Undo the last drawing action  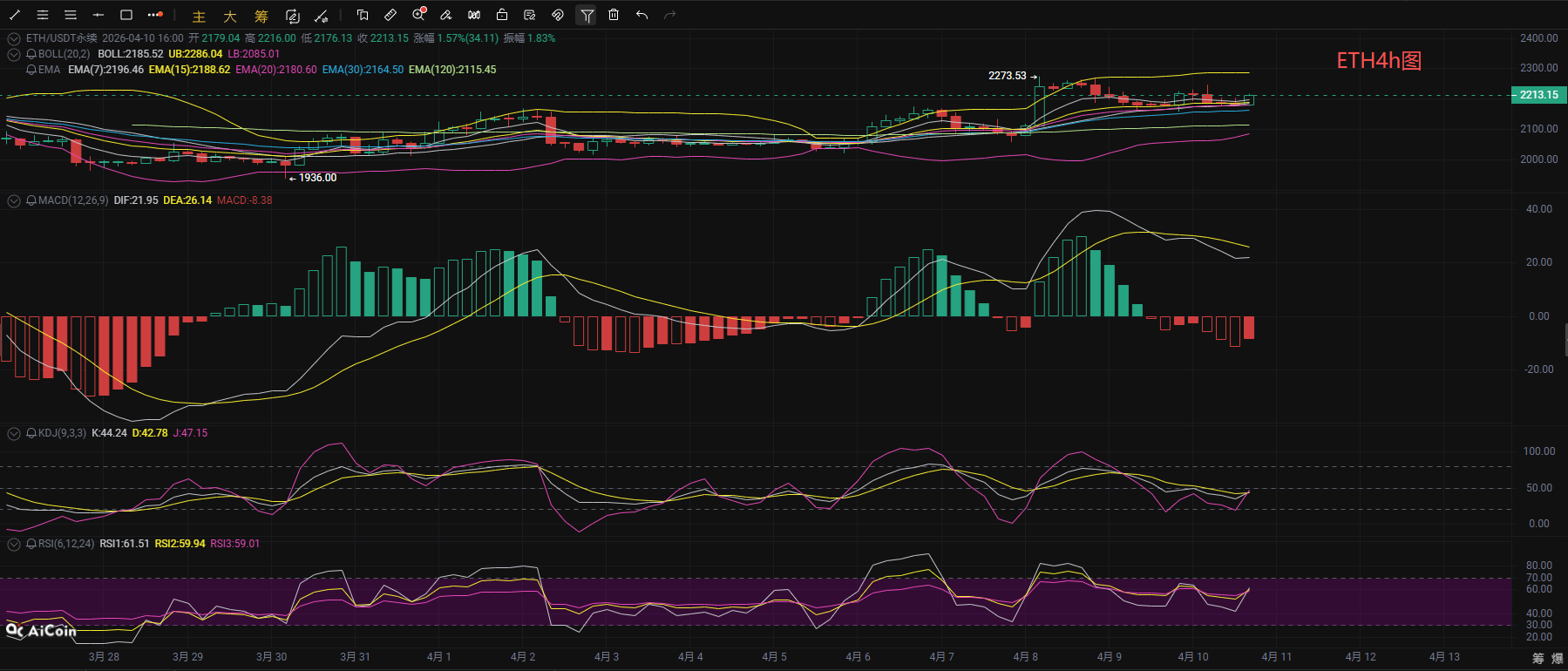coord(642,15)
